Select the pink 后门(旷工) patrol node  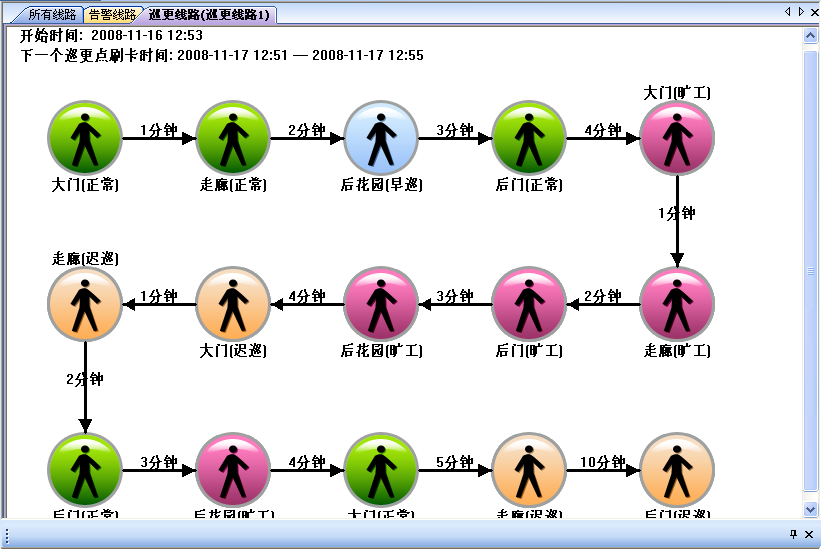(x=529, y=304)
